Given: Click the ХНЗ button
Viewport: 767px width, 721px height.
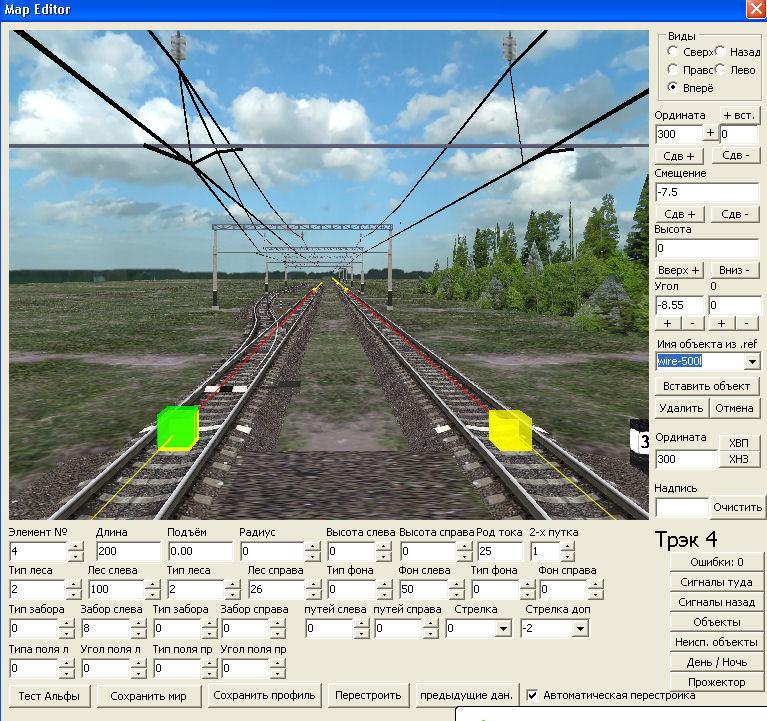Looking at the screenshot, I should point(739,459).
